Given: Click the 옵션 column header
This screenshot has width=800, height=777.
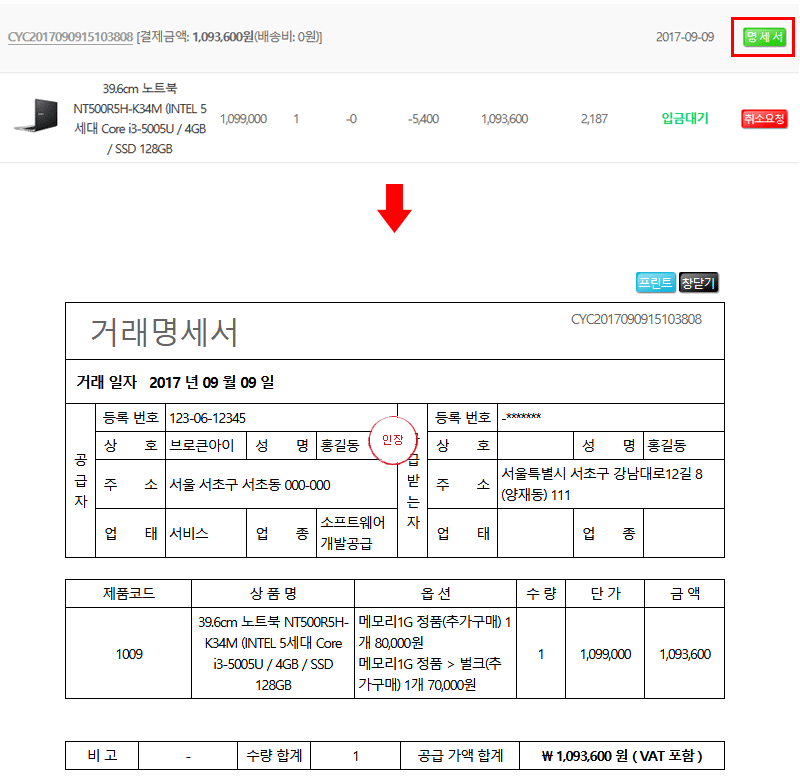Looking at the screenshot, I should (x=435, y=593).
